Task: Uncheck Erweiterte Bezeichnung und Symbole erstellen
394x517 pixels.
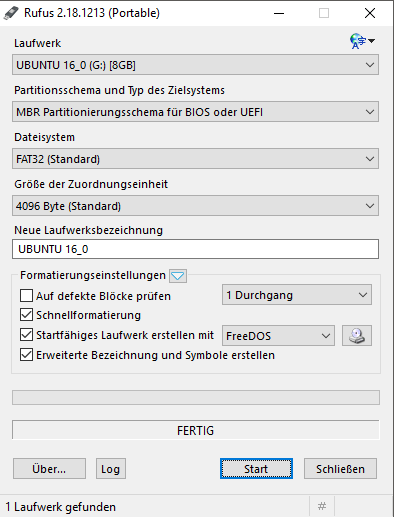Action: (x=26, y=355)
